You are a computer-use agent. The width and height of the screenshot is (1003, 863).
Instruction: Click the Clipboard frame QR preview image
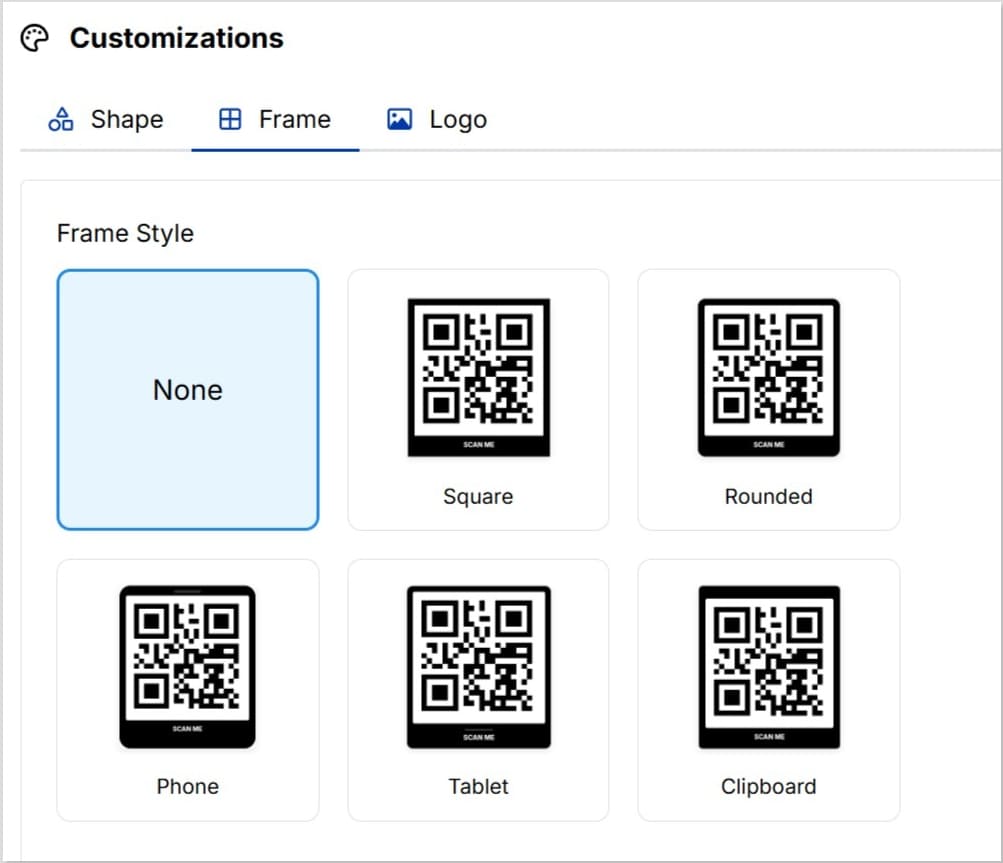[770, 667]
